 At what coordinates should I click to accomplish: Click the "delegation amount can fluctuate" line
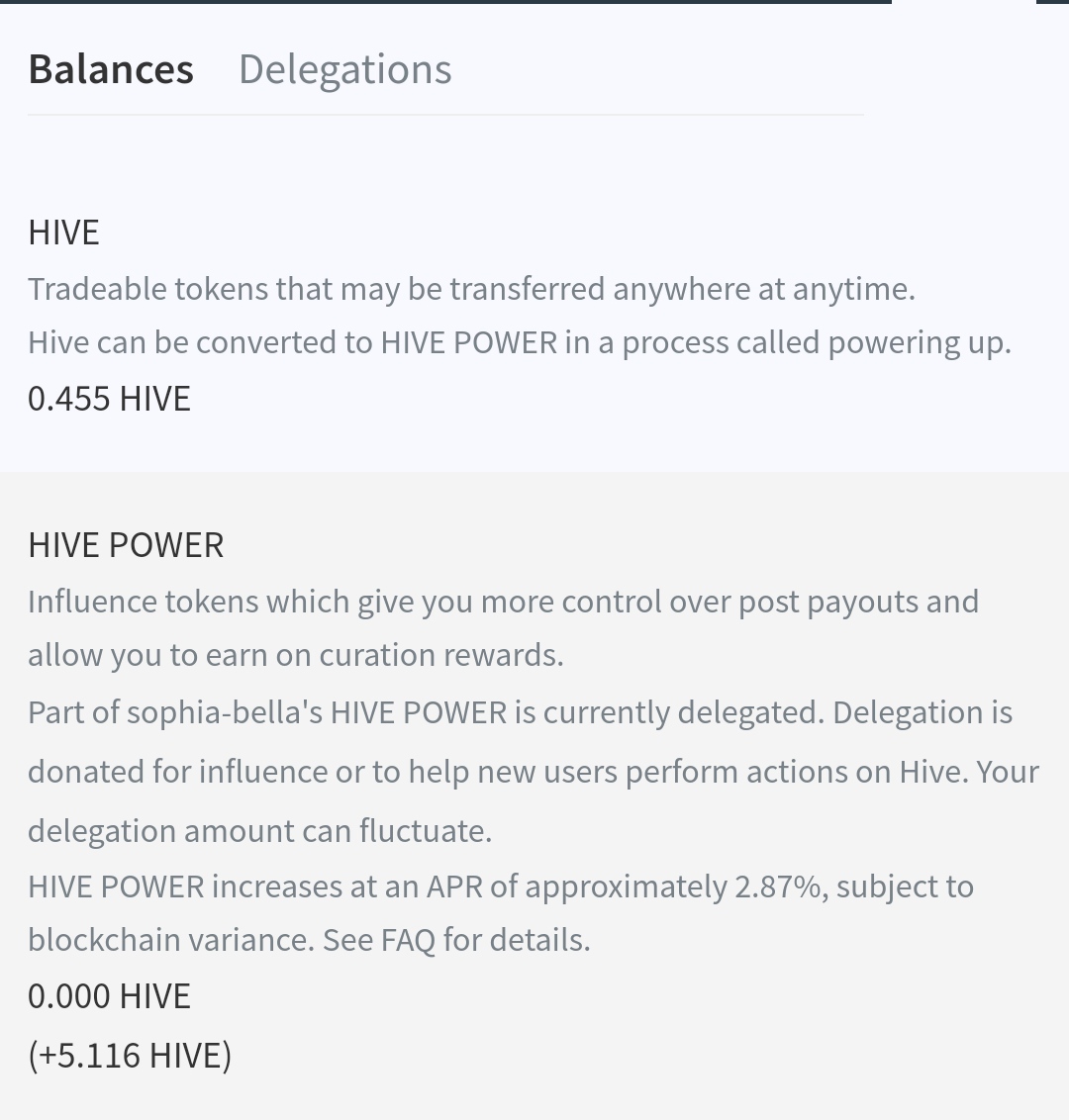tap(259, 831)
